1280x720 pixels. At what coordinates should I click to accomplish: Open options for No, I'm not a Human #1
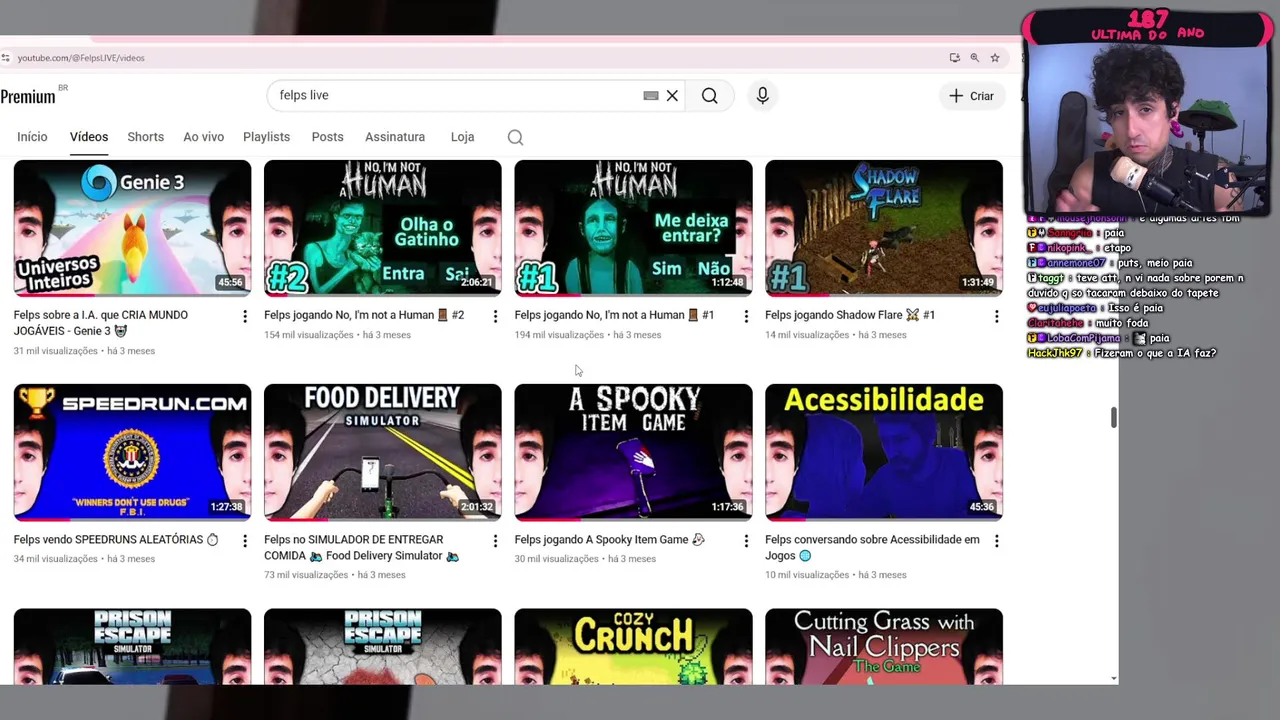pyautogui.click(x=745, y=317)
